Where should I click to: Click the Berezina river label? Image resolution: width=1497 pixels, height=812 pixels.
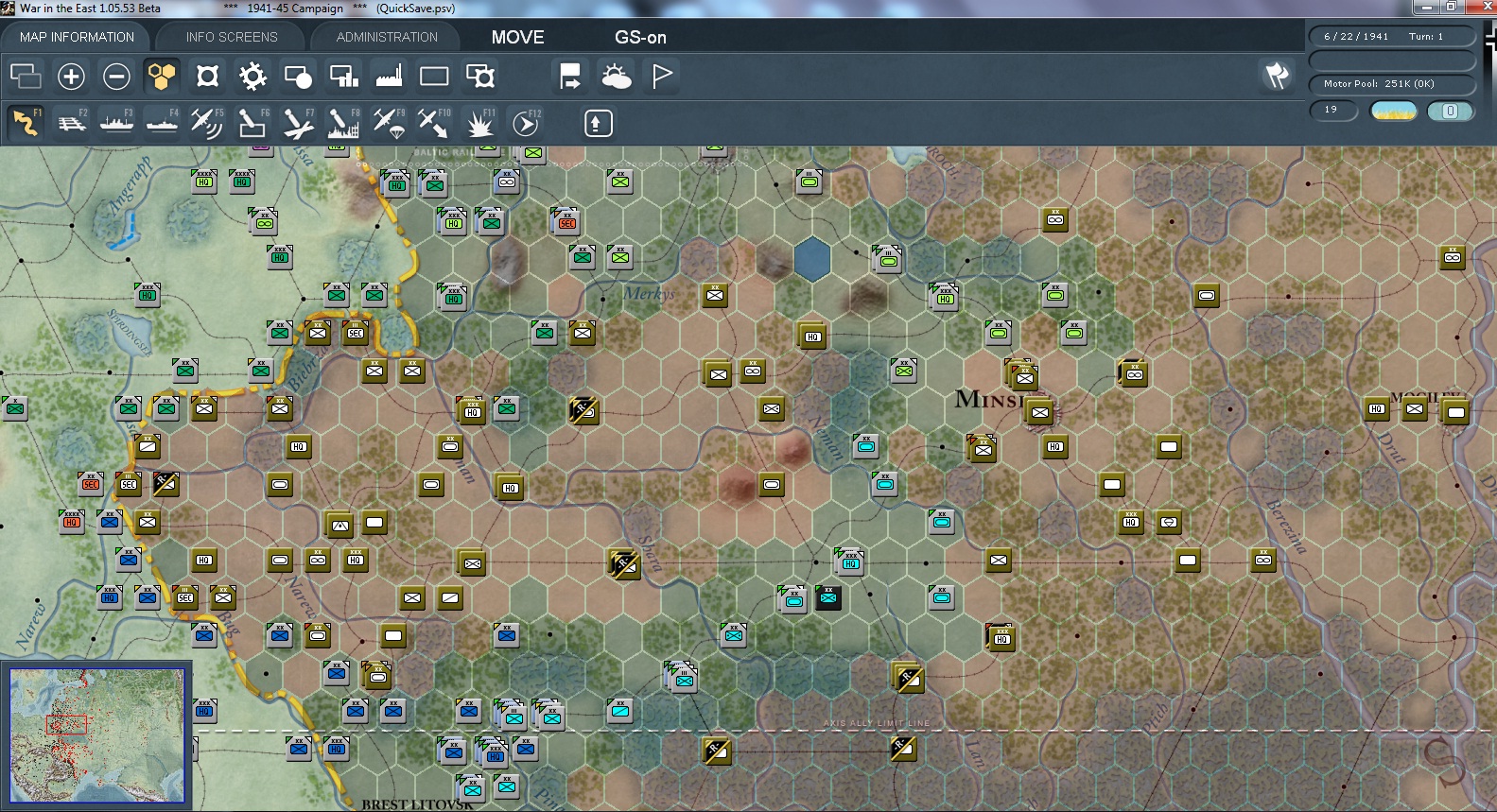tap(1286, 526)
